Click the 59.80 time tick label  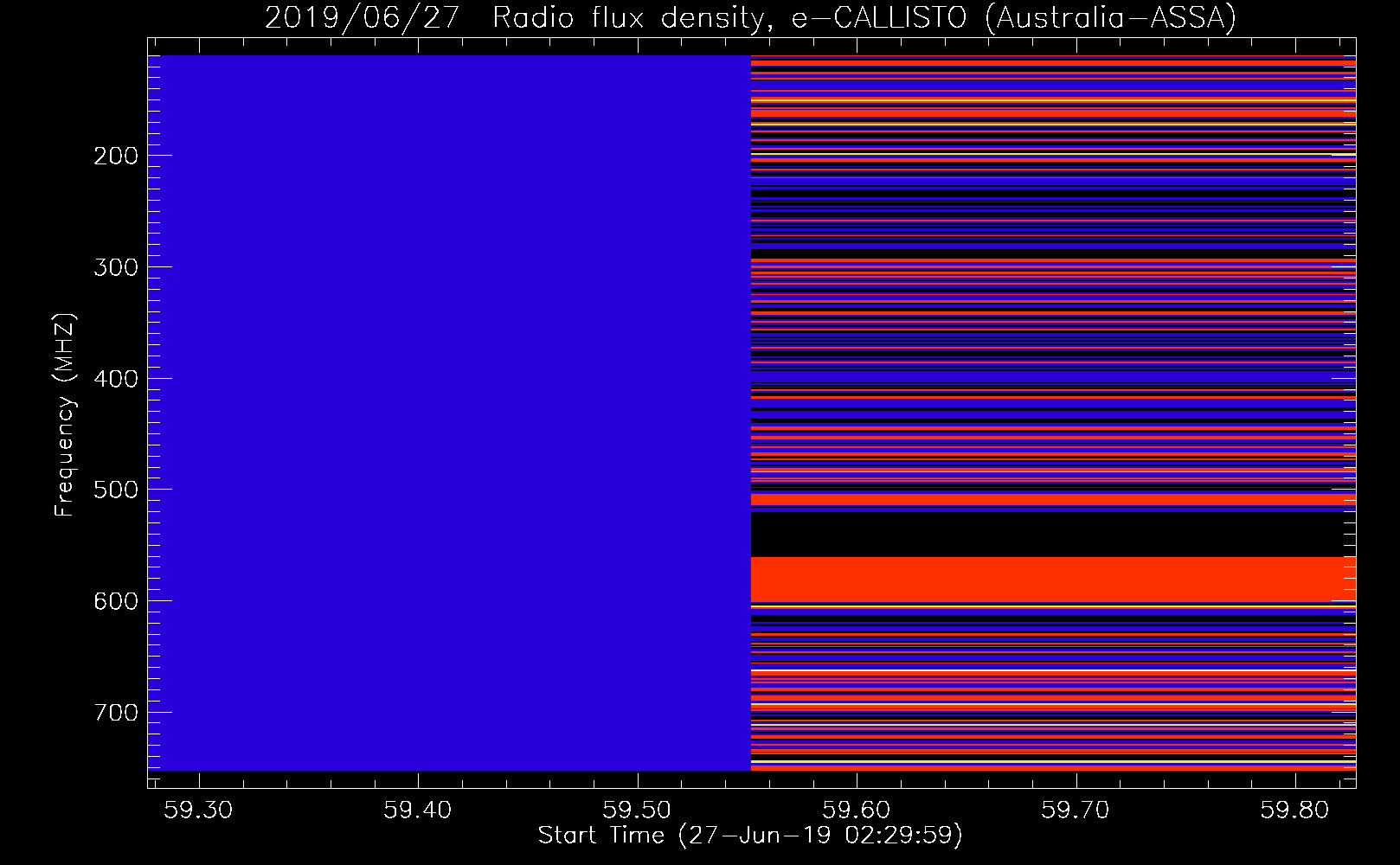point(1294,810)
